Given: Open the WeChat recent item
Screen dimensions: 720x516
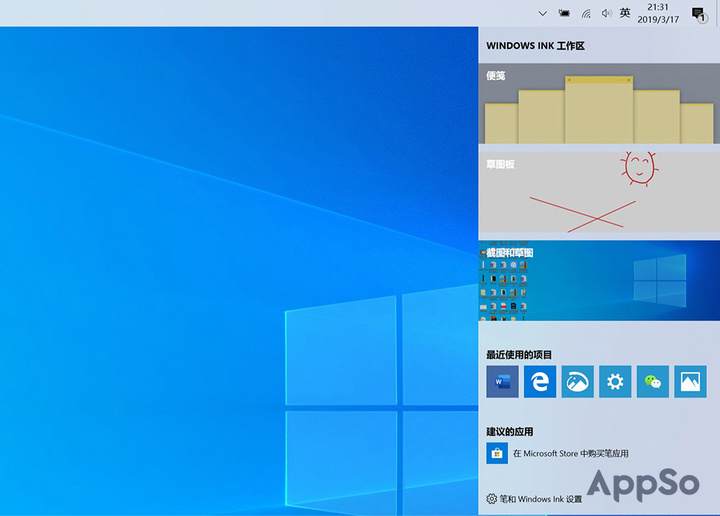Looking at the screenshot, I should [x=653, y=381].
